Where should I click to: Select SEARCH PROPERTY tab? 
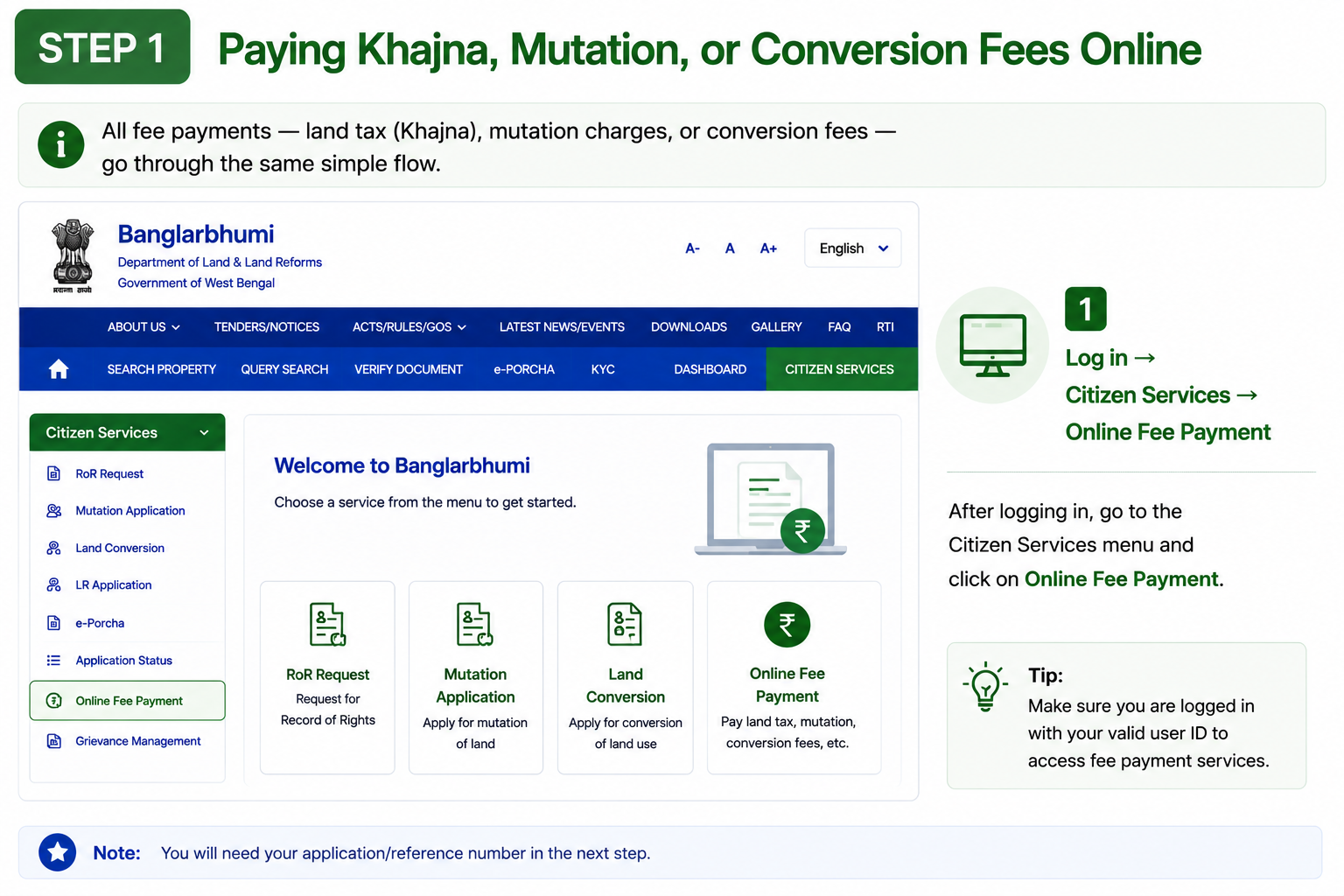pyautogui.click(x=162, y=369)
